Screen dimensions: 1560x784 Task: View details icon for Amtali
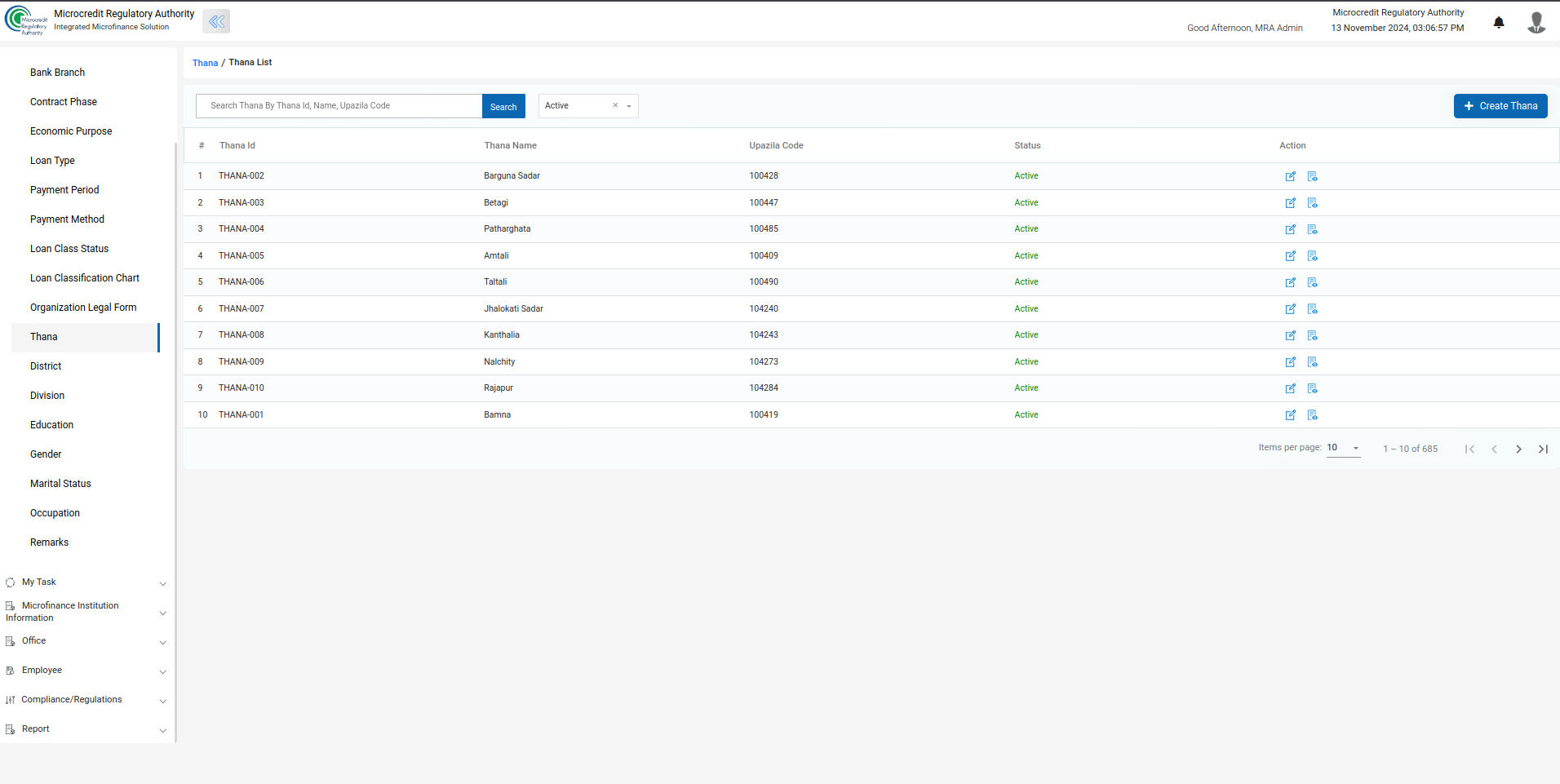1312,256
